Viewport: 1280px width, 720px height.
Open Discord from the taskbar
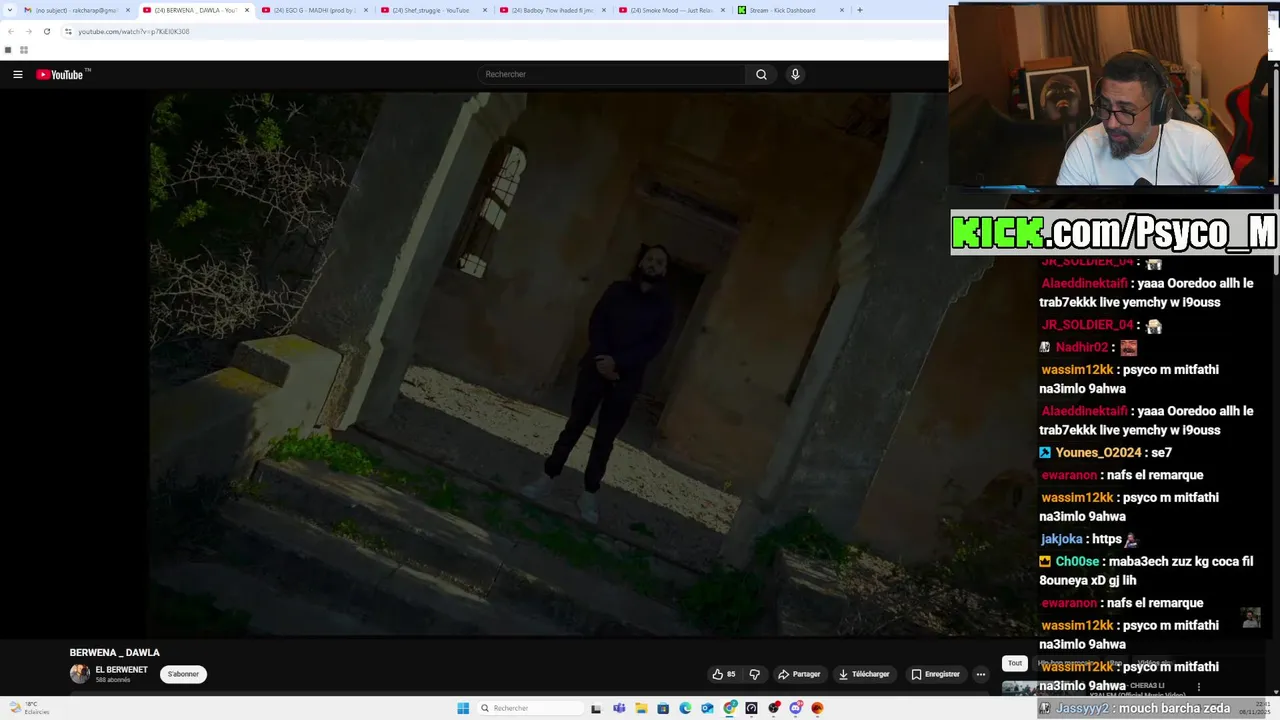tap(796, 708)
